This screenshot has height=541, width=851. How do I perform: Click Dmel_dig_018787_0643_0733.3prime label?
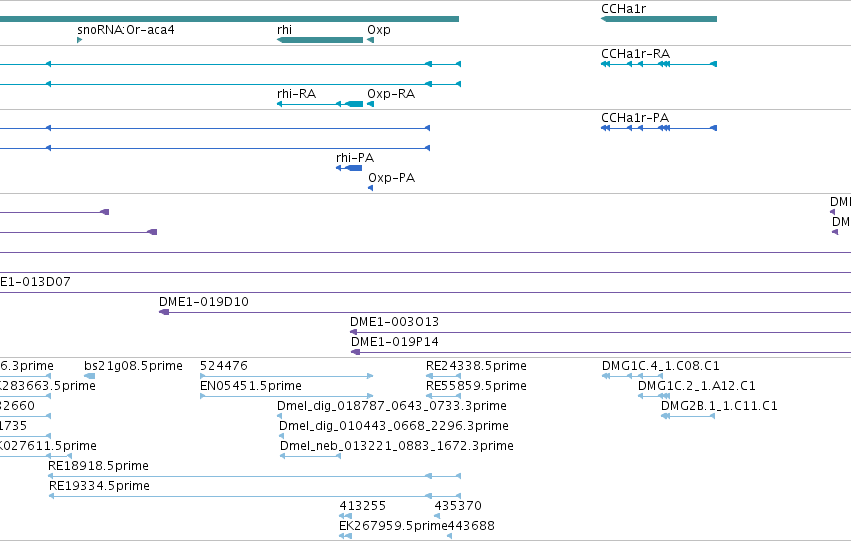(x=392, y=406)
